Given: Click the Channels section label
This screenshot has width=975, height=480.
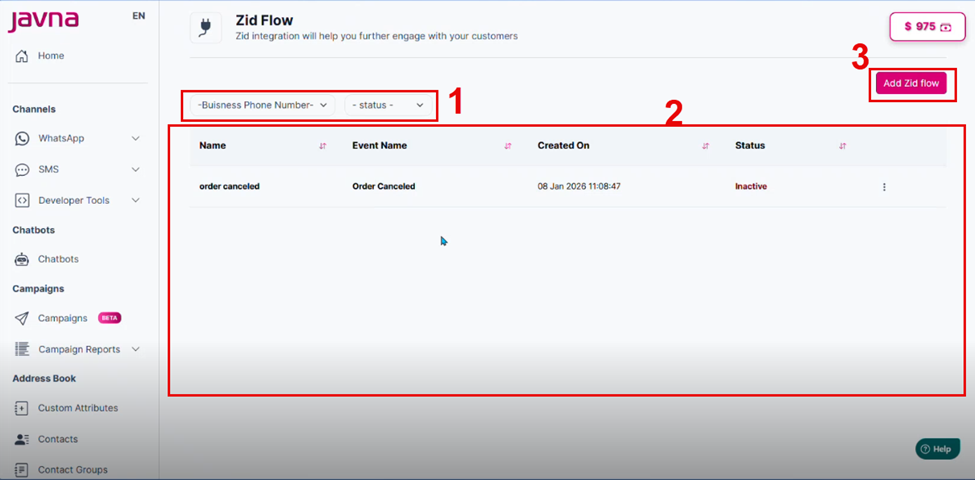Looking at the screenshot, I should click(x=34, y=109).
